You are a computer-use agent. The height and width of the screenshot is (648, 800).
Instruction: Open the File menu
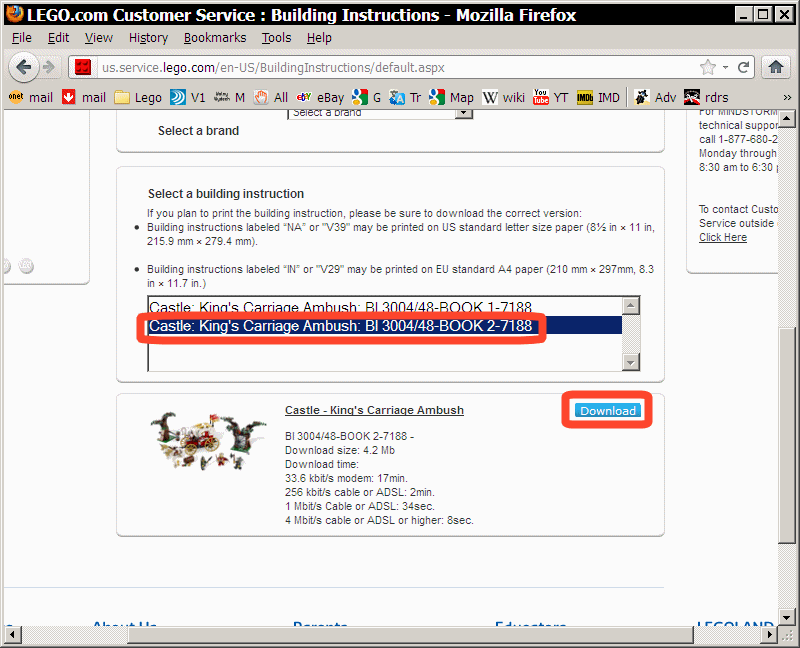tap(21, 38)
